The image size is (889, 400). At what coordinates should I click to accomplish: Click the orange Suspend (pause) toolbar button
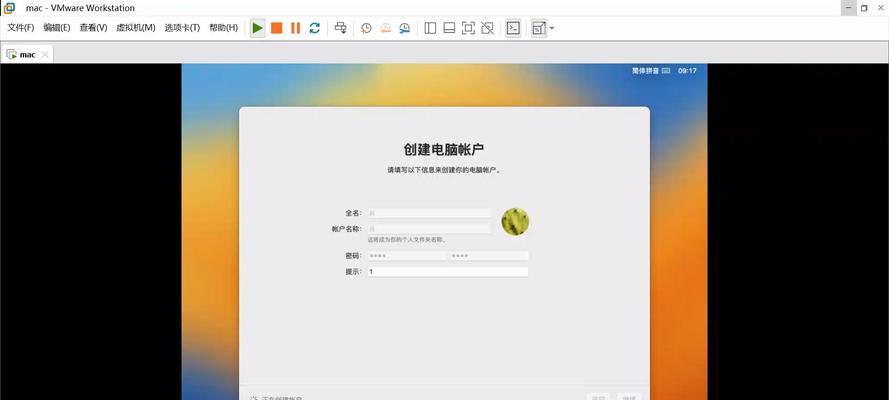(x=295, y=28)
